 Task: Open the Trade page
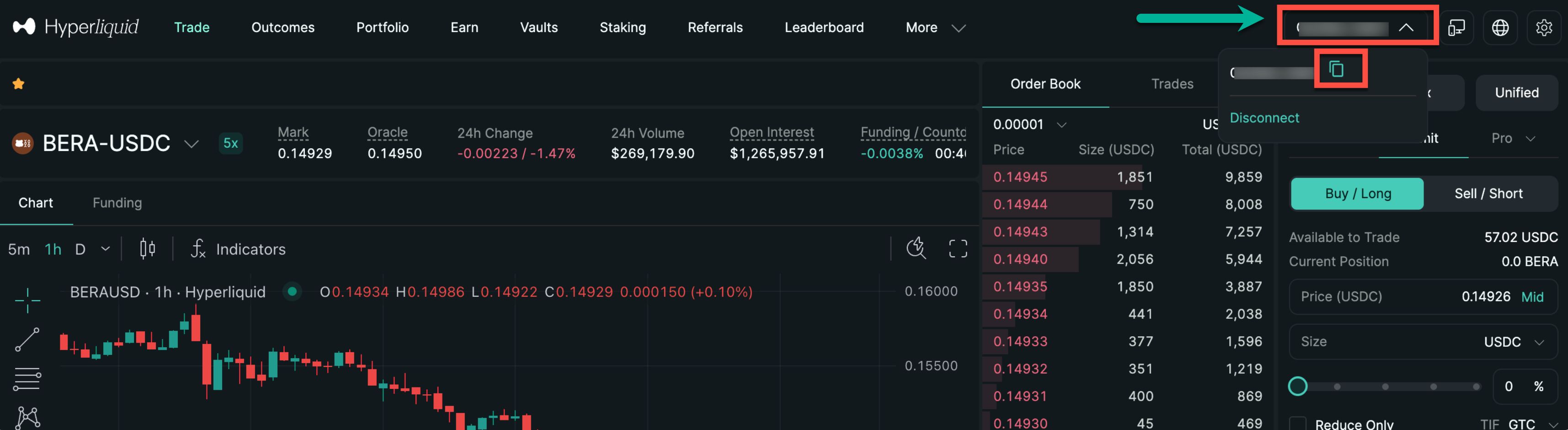(x=192, y=27)
